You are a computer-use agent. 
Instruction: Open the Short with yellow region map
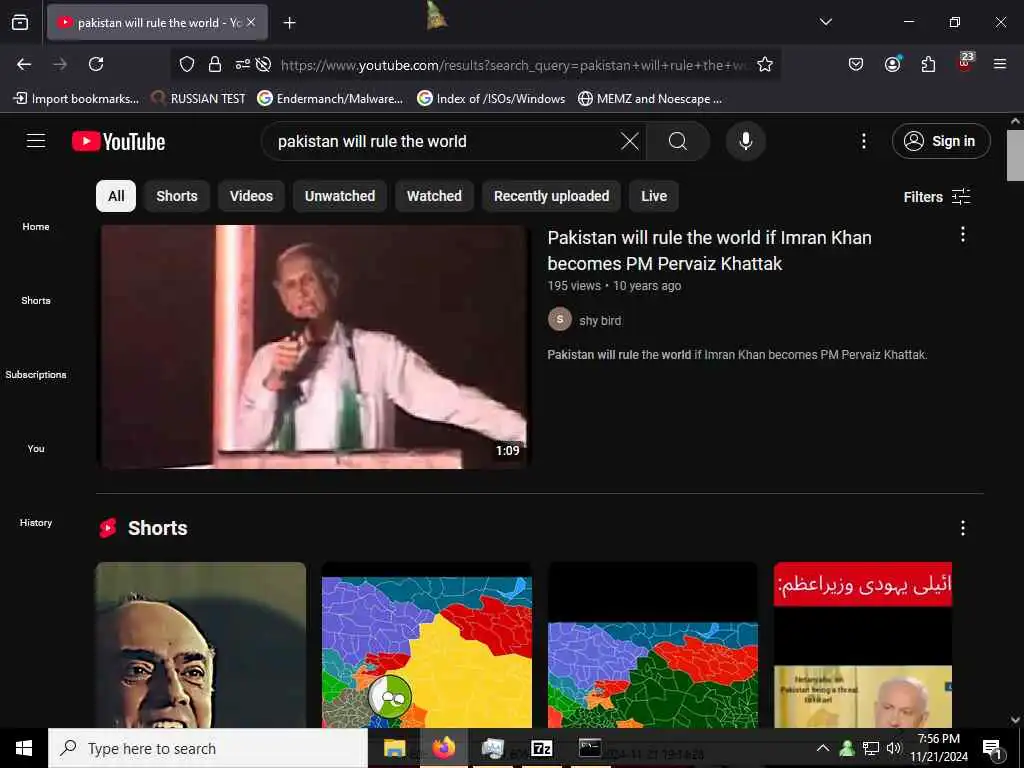point(427,645)
